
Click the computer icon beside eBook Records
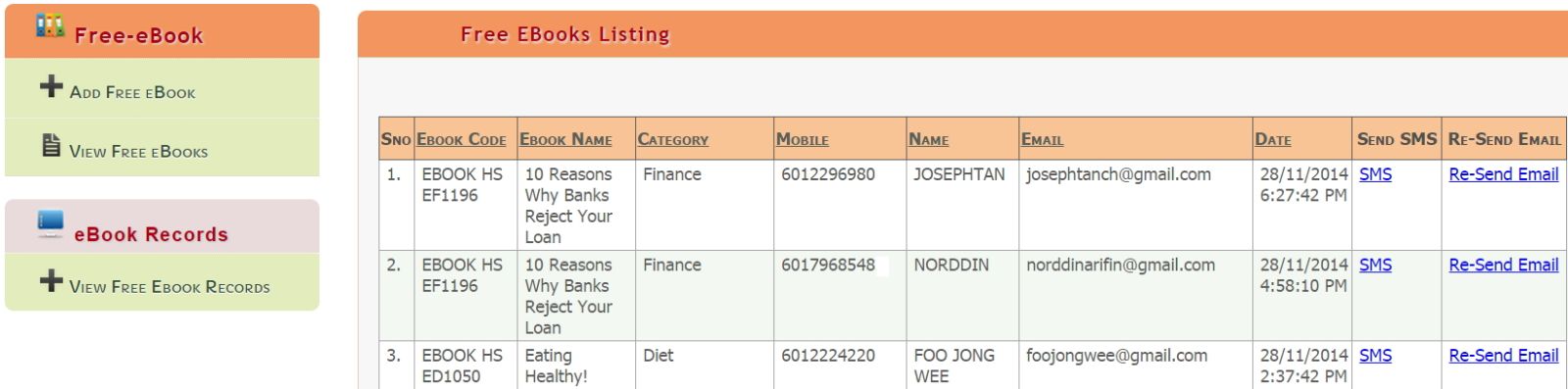point(50,224)
